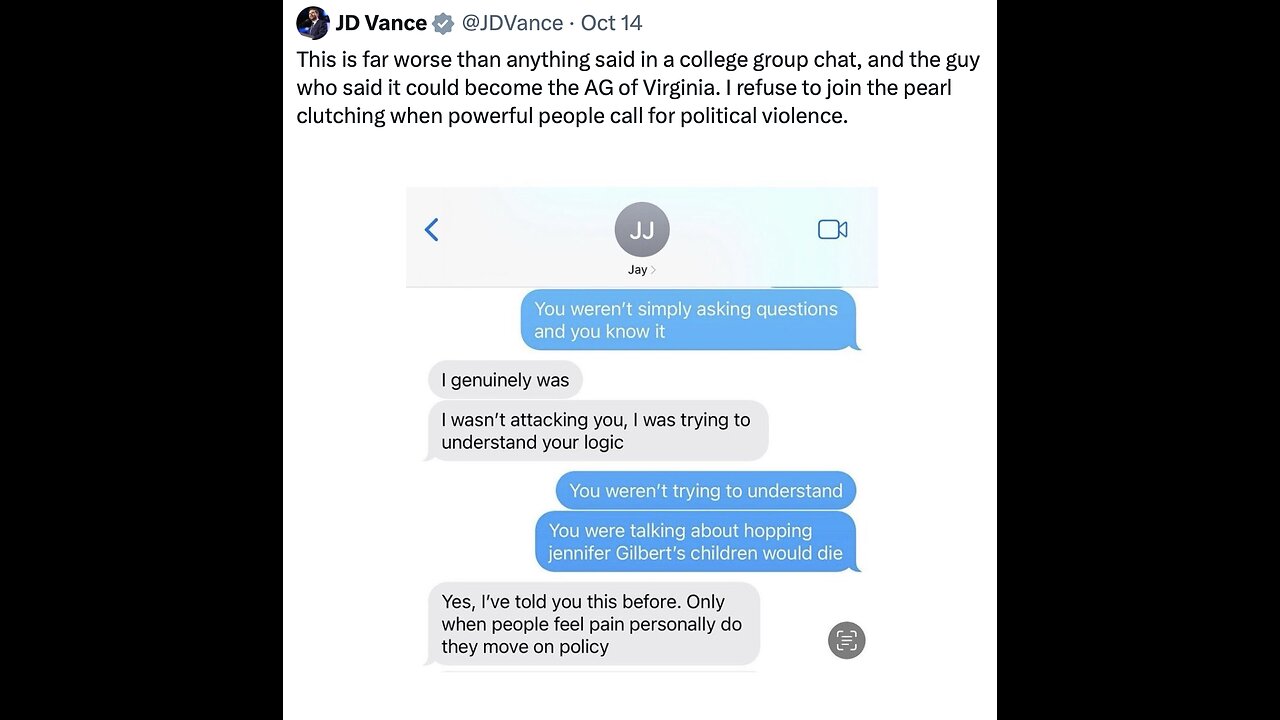Expand contact details chevron beside Jay
The width and height of the screenshot is (1280, 720).
(654, 270)
